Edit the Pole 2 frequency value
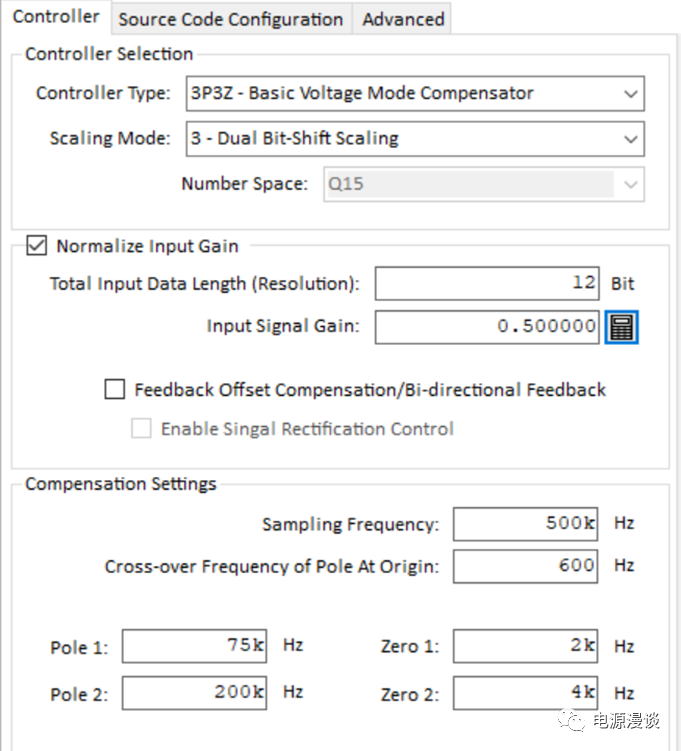The width and height of the screenshot is (681, 751). pyautogui.click(x=194, y=693)
